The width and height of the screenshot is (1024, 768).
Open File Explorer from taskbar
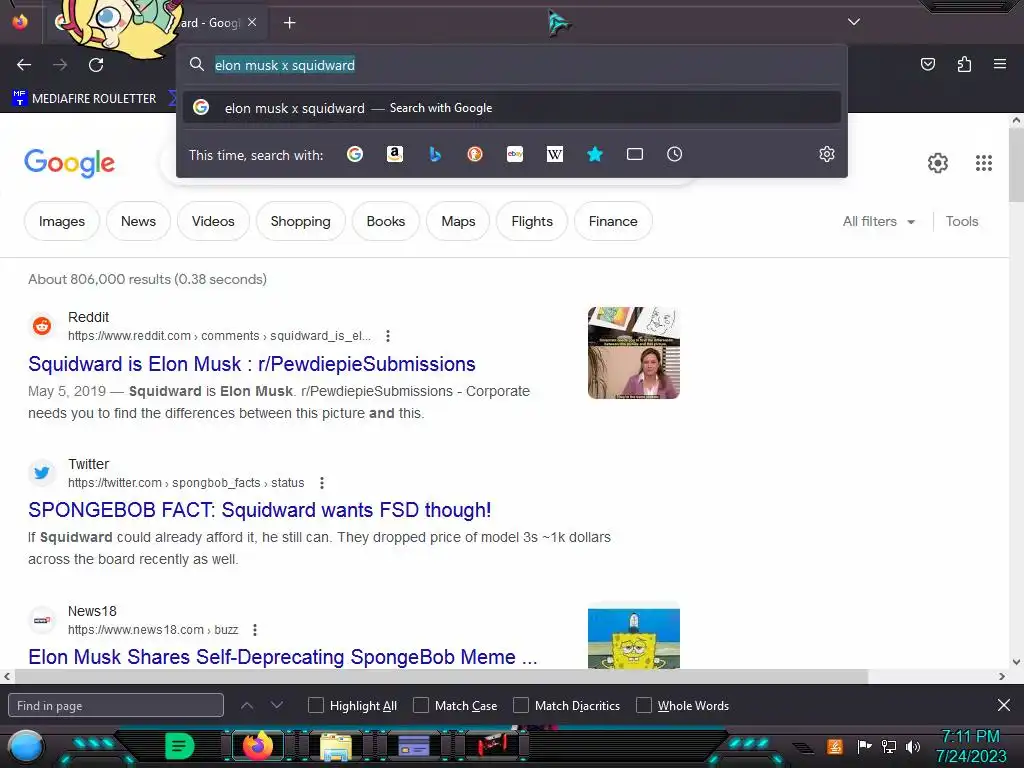(336, 747)
